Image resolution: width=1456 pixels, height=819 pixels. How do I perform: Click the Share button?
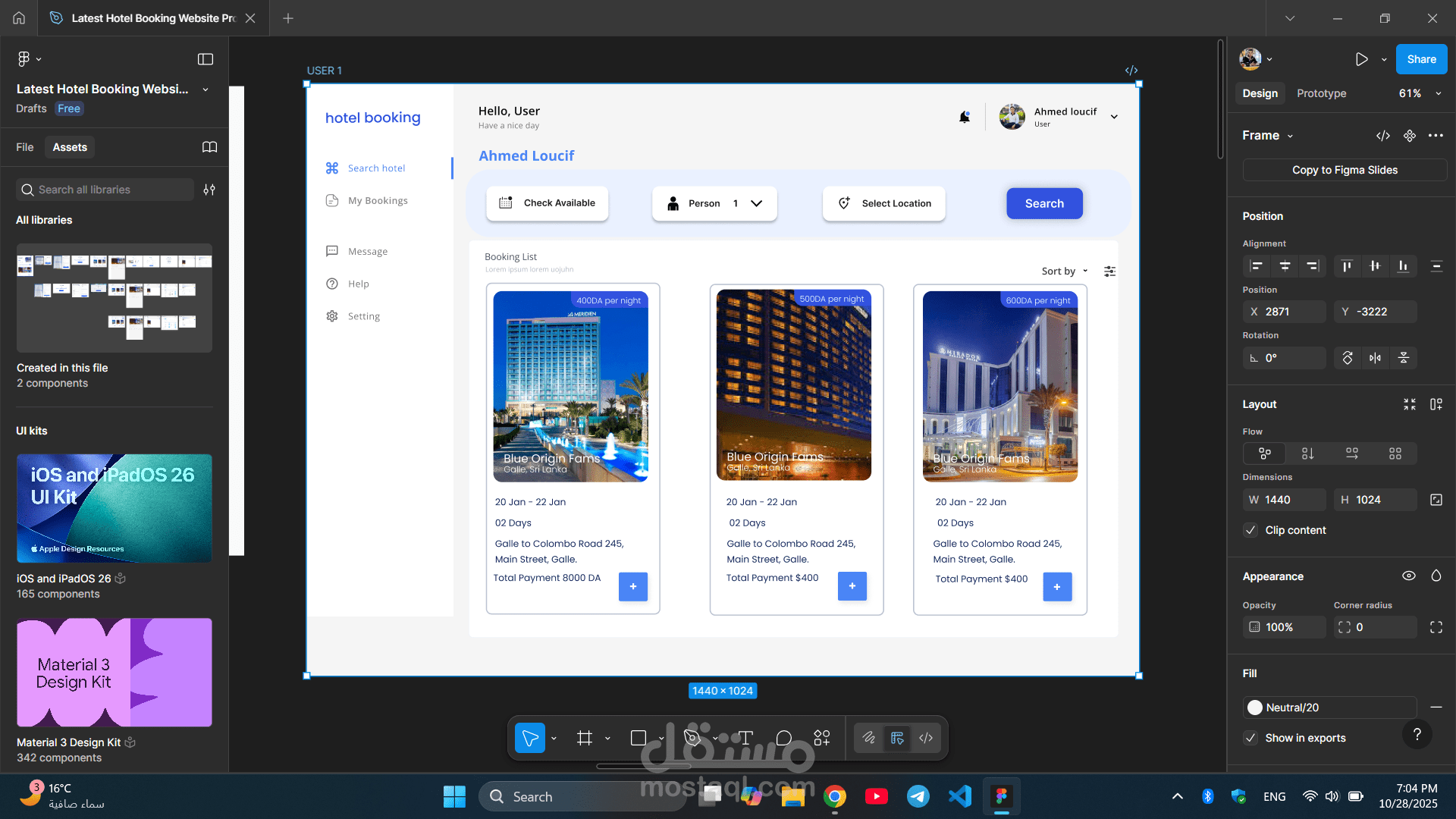coord(1421,58)
